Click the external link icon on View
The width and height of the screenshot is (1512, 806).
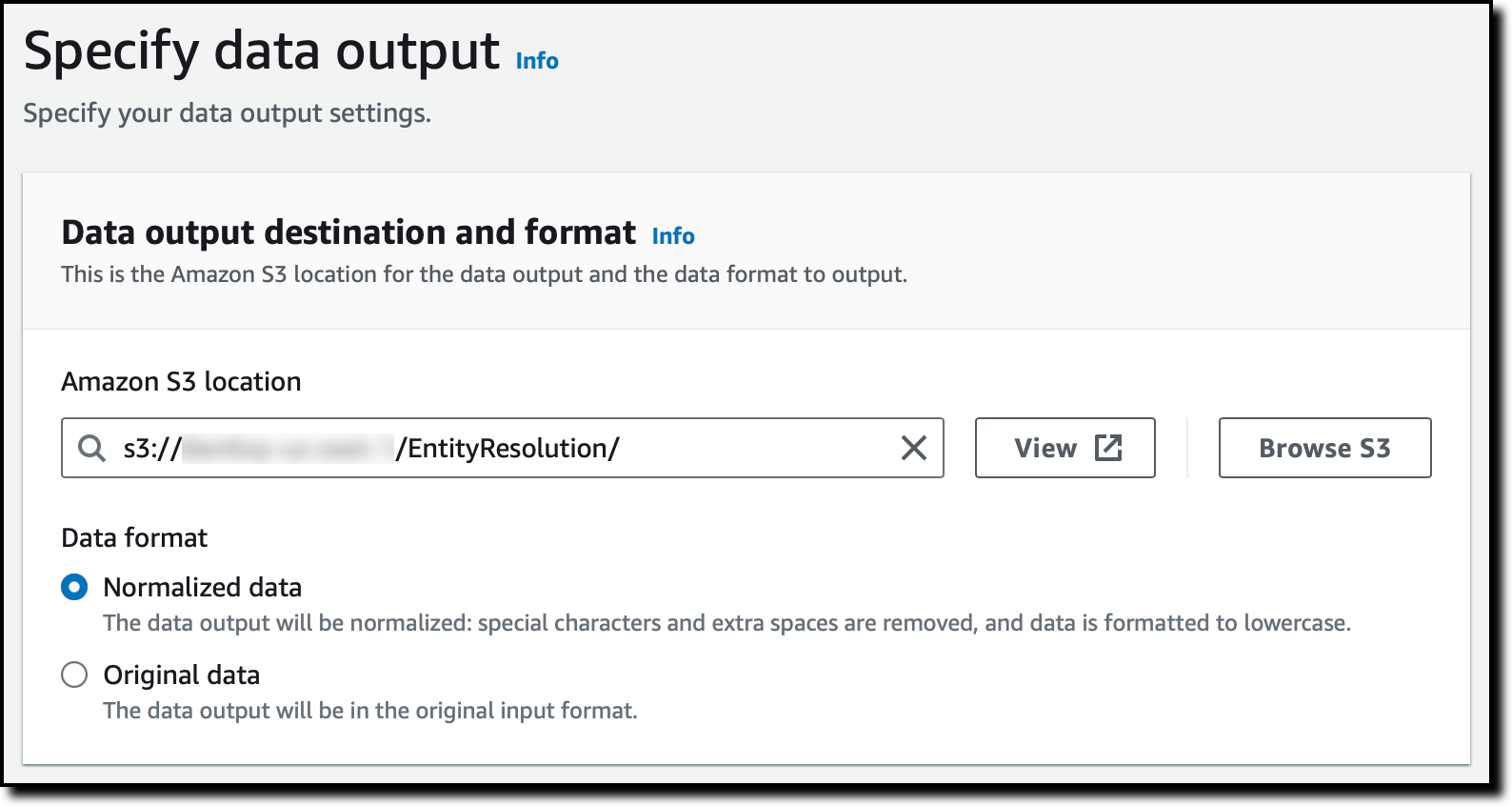click(x=1108, y=448)
